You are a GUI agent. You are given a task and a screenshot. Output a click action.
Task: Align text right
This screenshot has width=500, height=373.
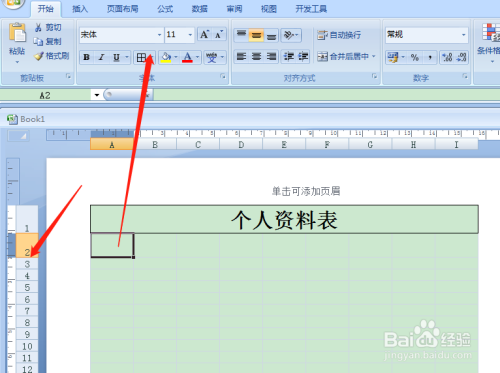[x=271, y=57]
